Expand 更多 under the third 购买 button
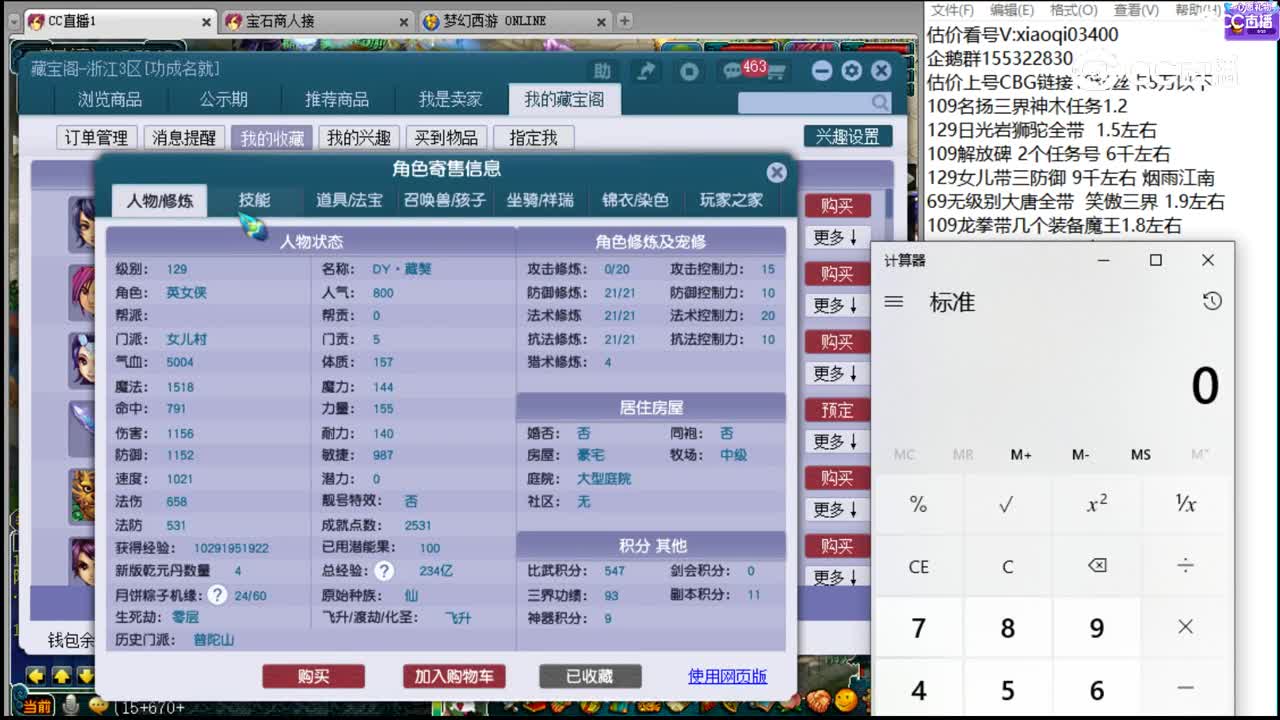1280x720 pixels. click(836, 373)
